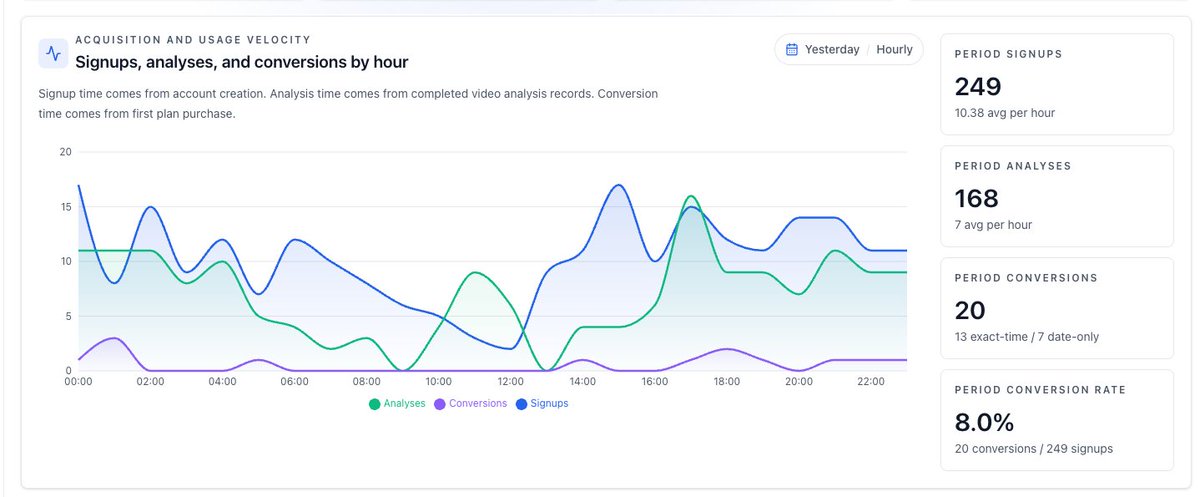Click the 00:00 x-axis label
This screenshot has height=497, width=1200.
(78, 382)
